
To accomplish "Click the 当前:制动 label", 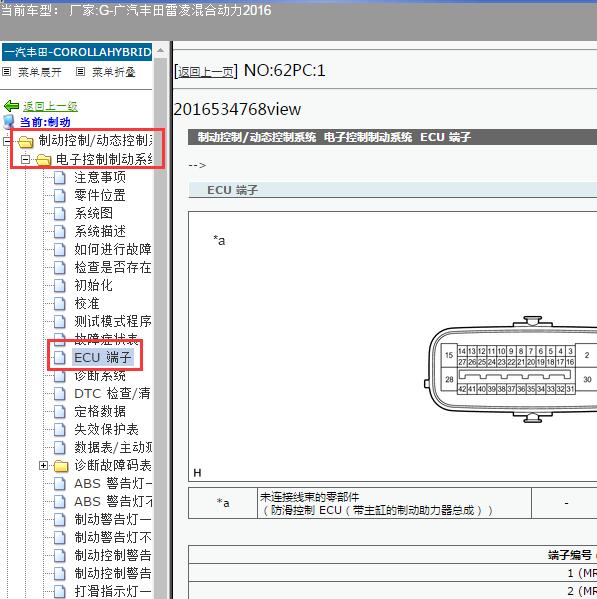I will 45,122.
